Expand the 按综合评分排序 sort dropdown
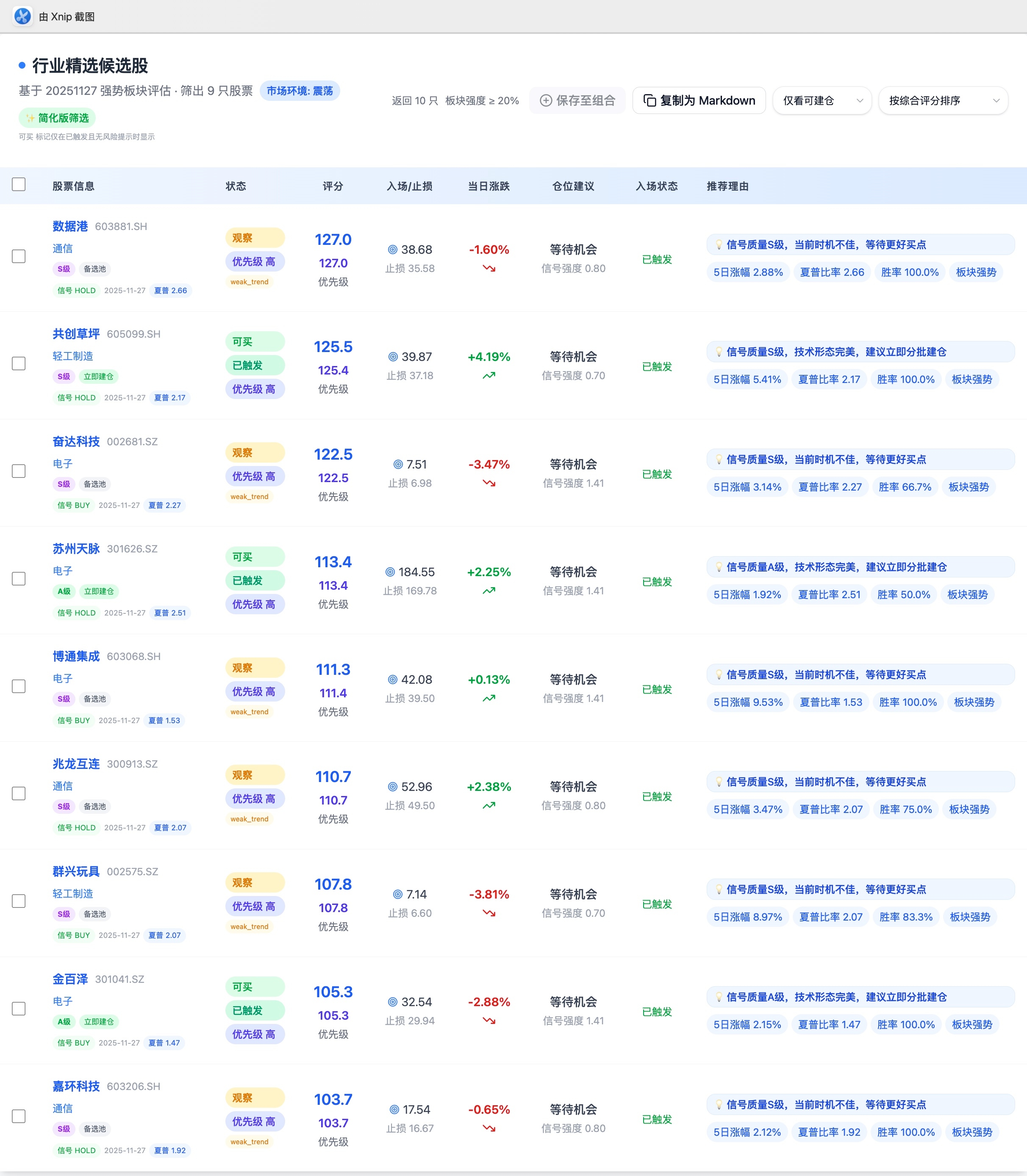Viewport: 1027px width, 1176px height. coord(943,101)
